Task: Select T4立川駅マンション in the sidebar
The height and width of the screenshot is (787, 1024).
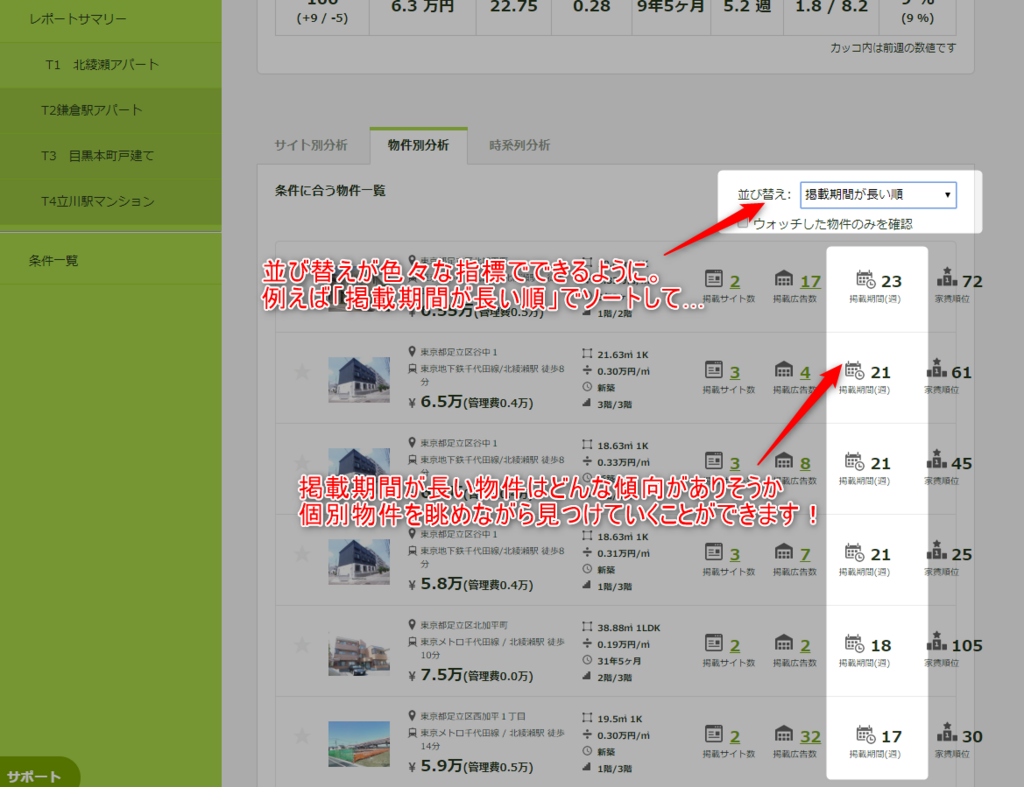Action: pyautogui.click(x=110, y=202)
